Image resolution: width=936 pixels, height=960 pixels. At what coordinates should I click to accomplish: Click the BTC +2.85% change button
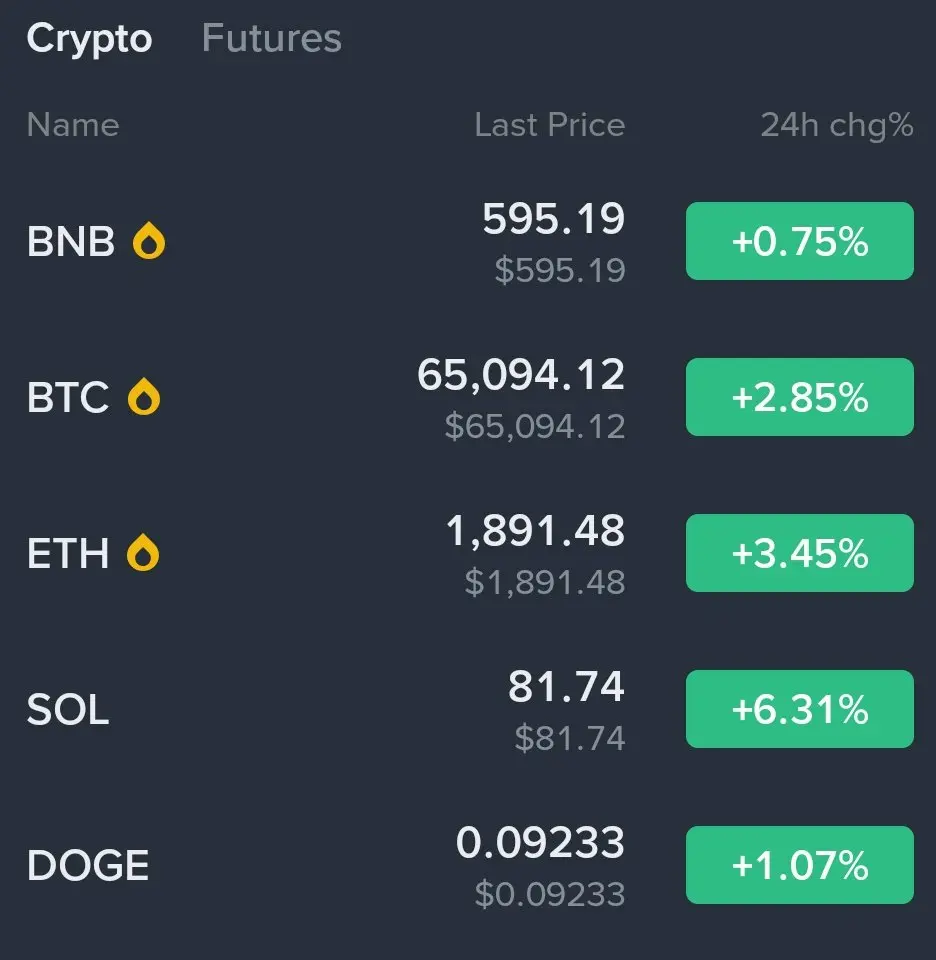(799, 397)
